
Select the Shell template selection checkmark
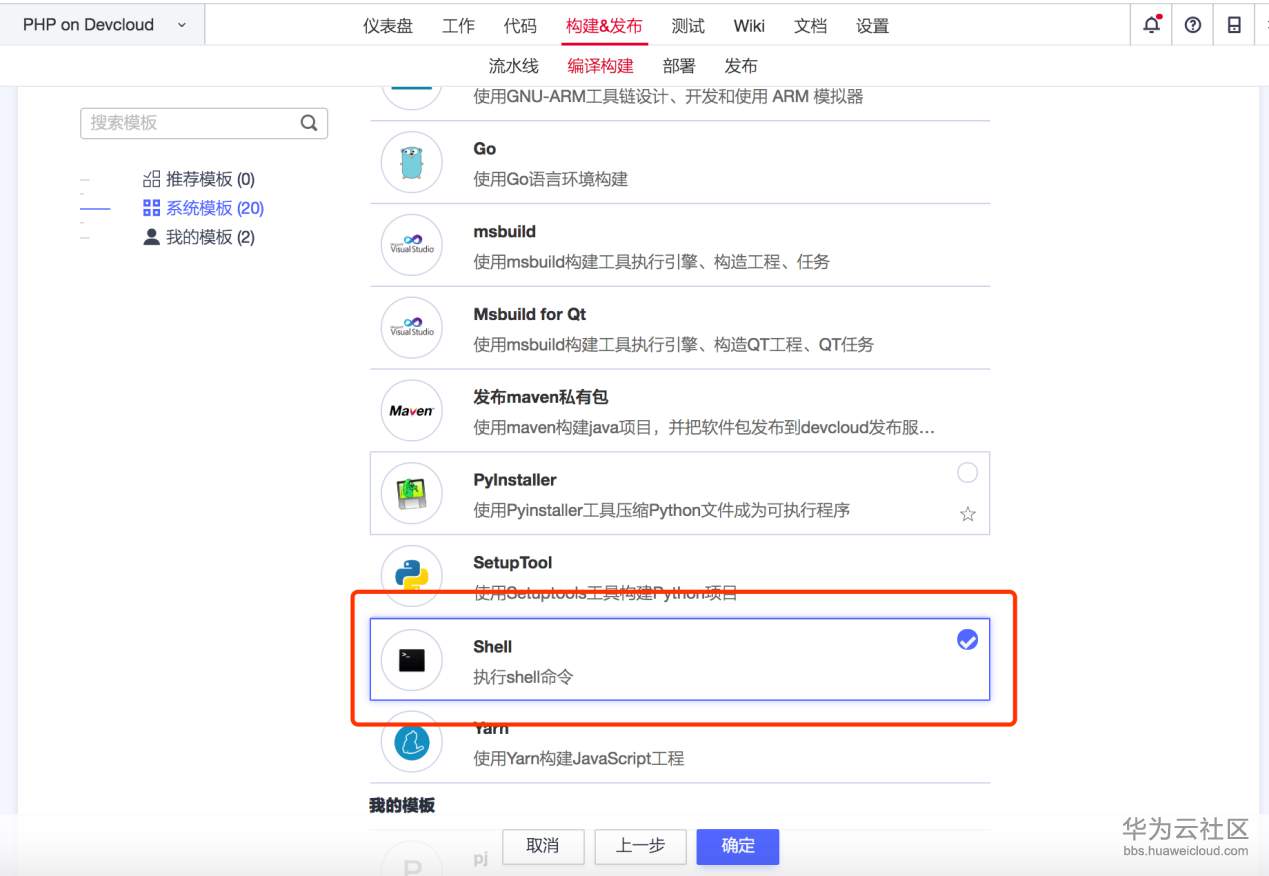[966, 640]
